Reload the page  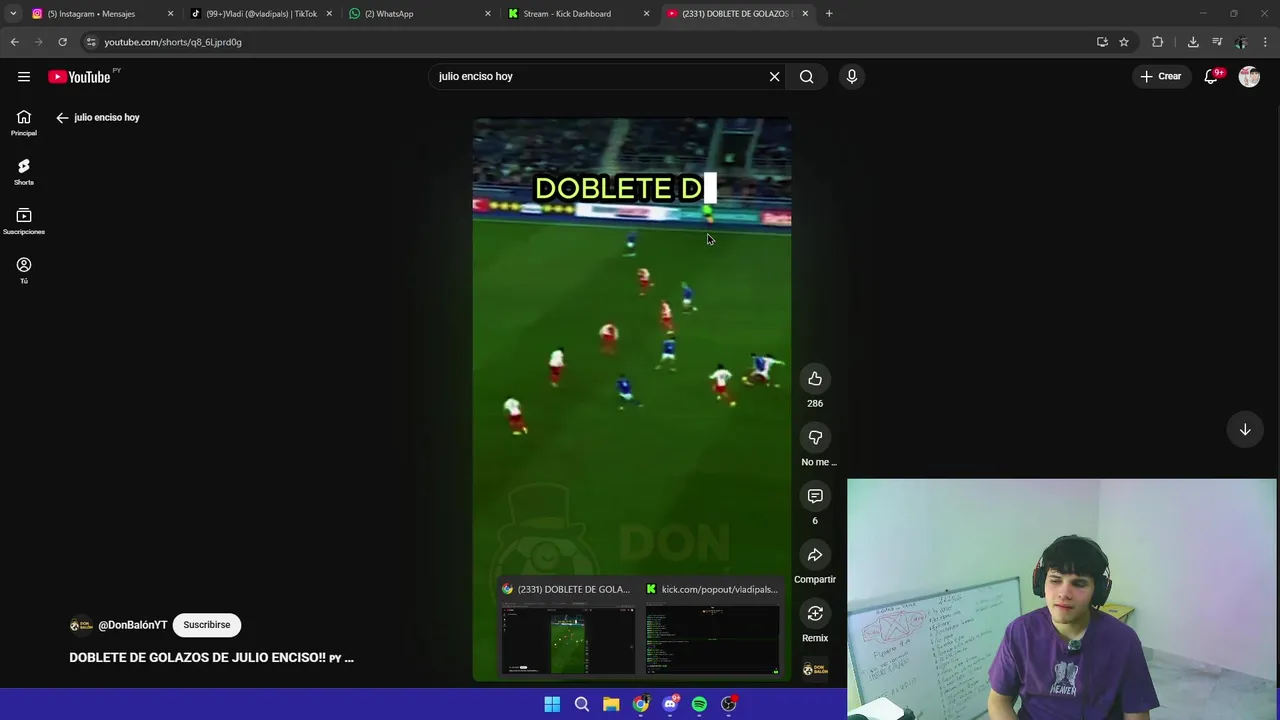pyautogui.click(x=62, y=42)
